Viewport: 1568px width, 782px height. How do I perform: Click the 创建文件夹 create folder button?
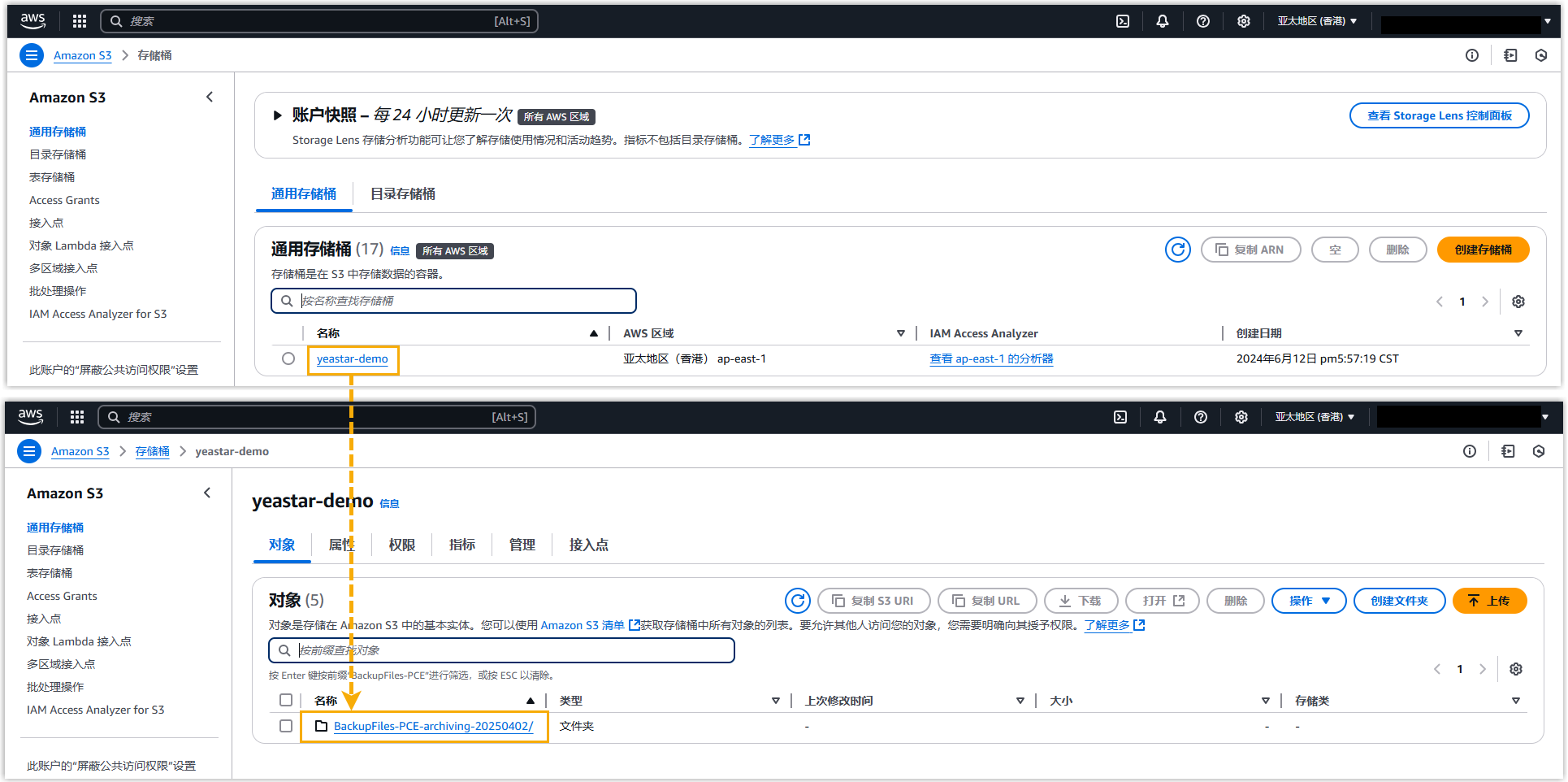1398,601
